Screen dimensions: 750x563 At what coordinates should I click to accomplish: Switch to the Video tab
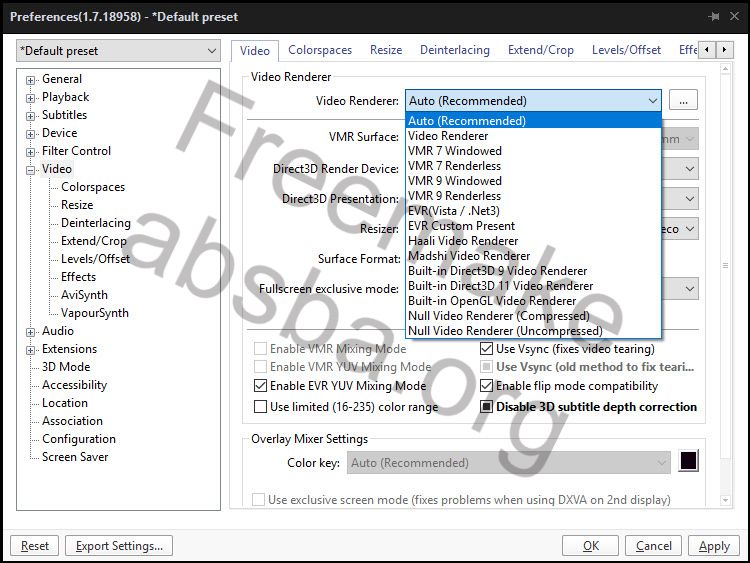[x=255, y=51]
